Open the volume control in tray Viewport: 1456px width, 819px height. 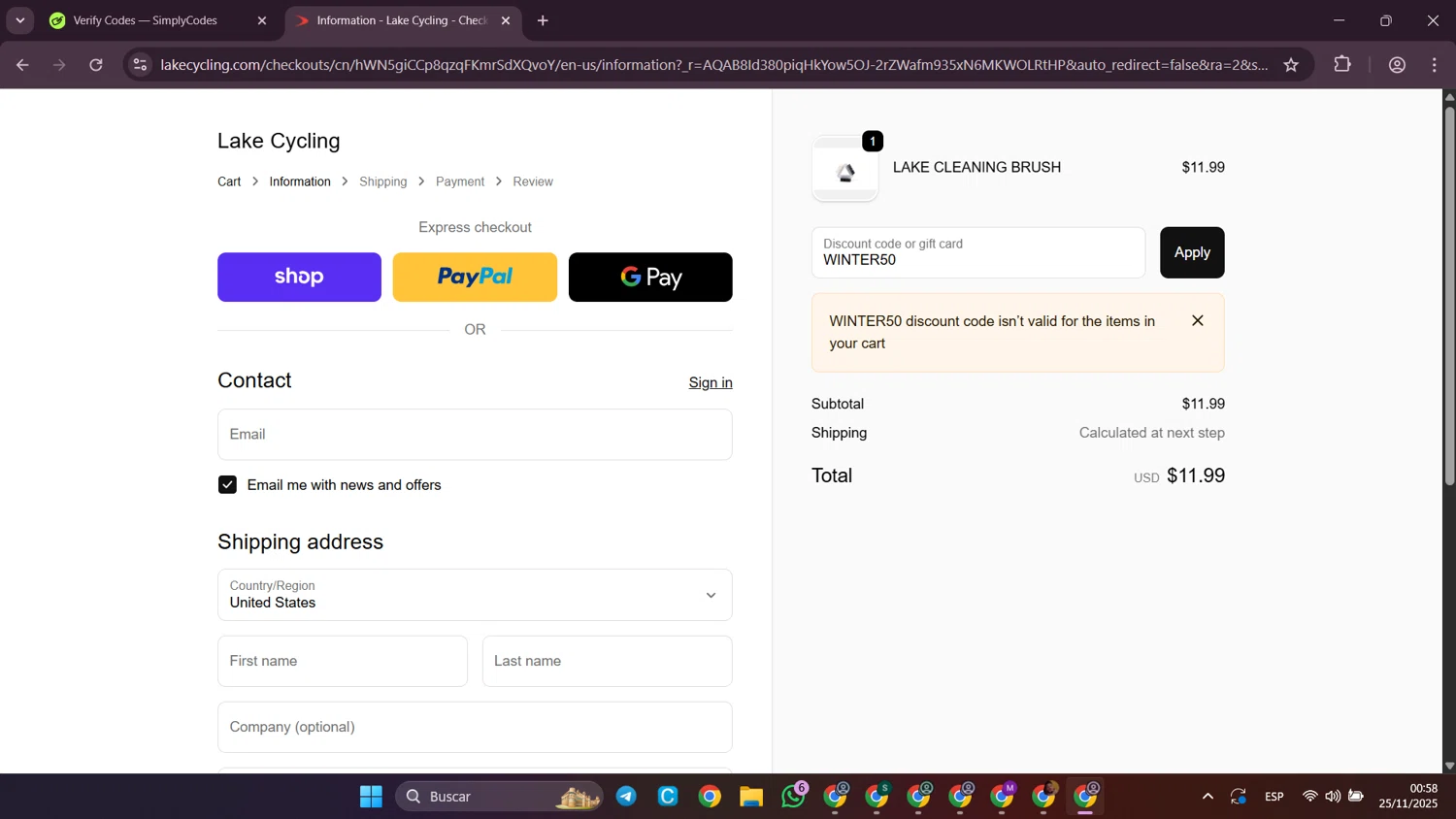[x=1333, y=797]
